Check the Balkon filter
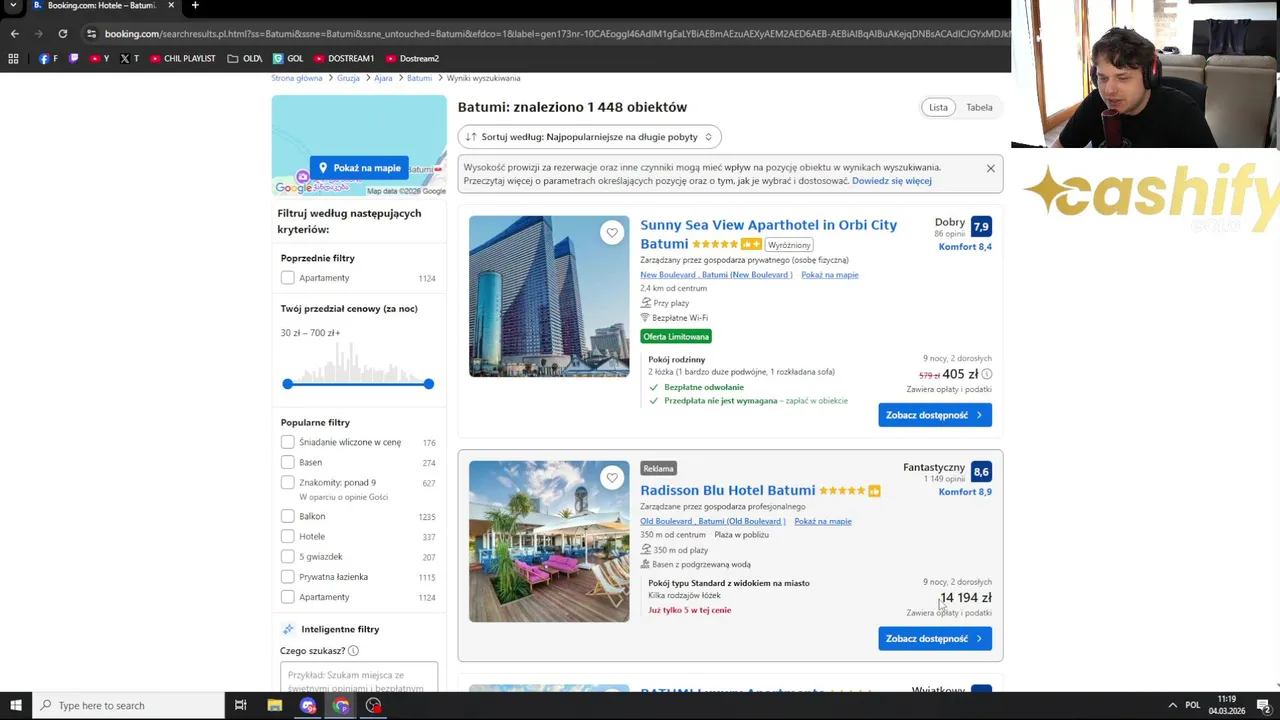The height and width of the screenshot is (720, 1280). pos(288,516)
